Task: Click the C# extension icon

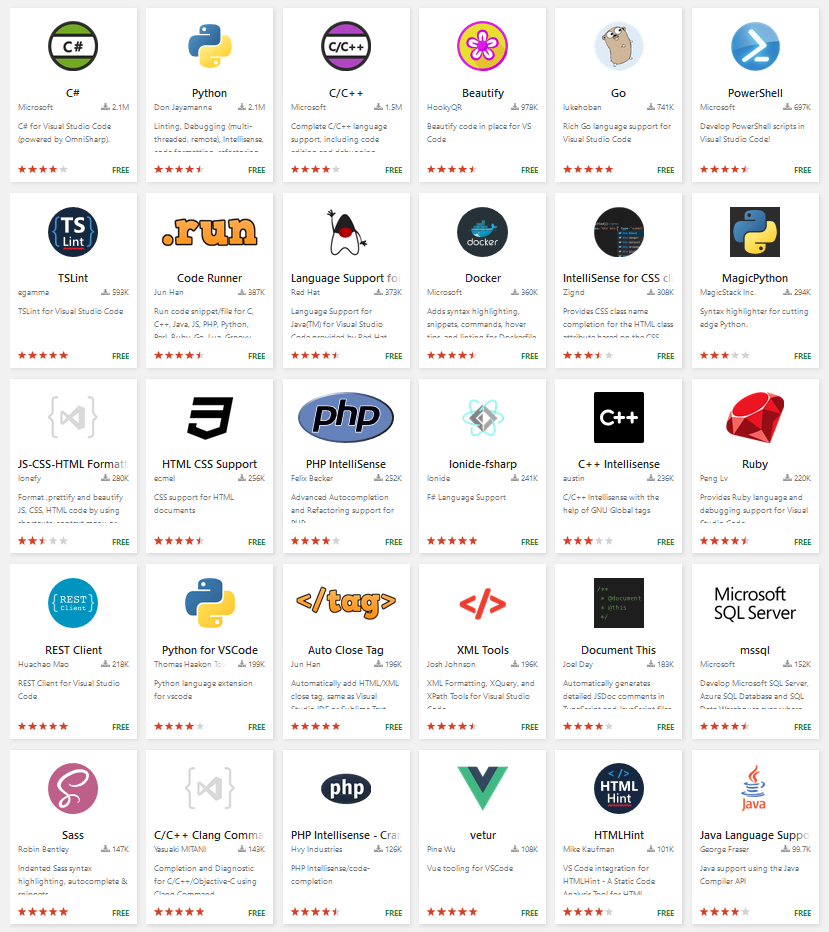Action: (x=73, y=46)
